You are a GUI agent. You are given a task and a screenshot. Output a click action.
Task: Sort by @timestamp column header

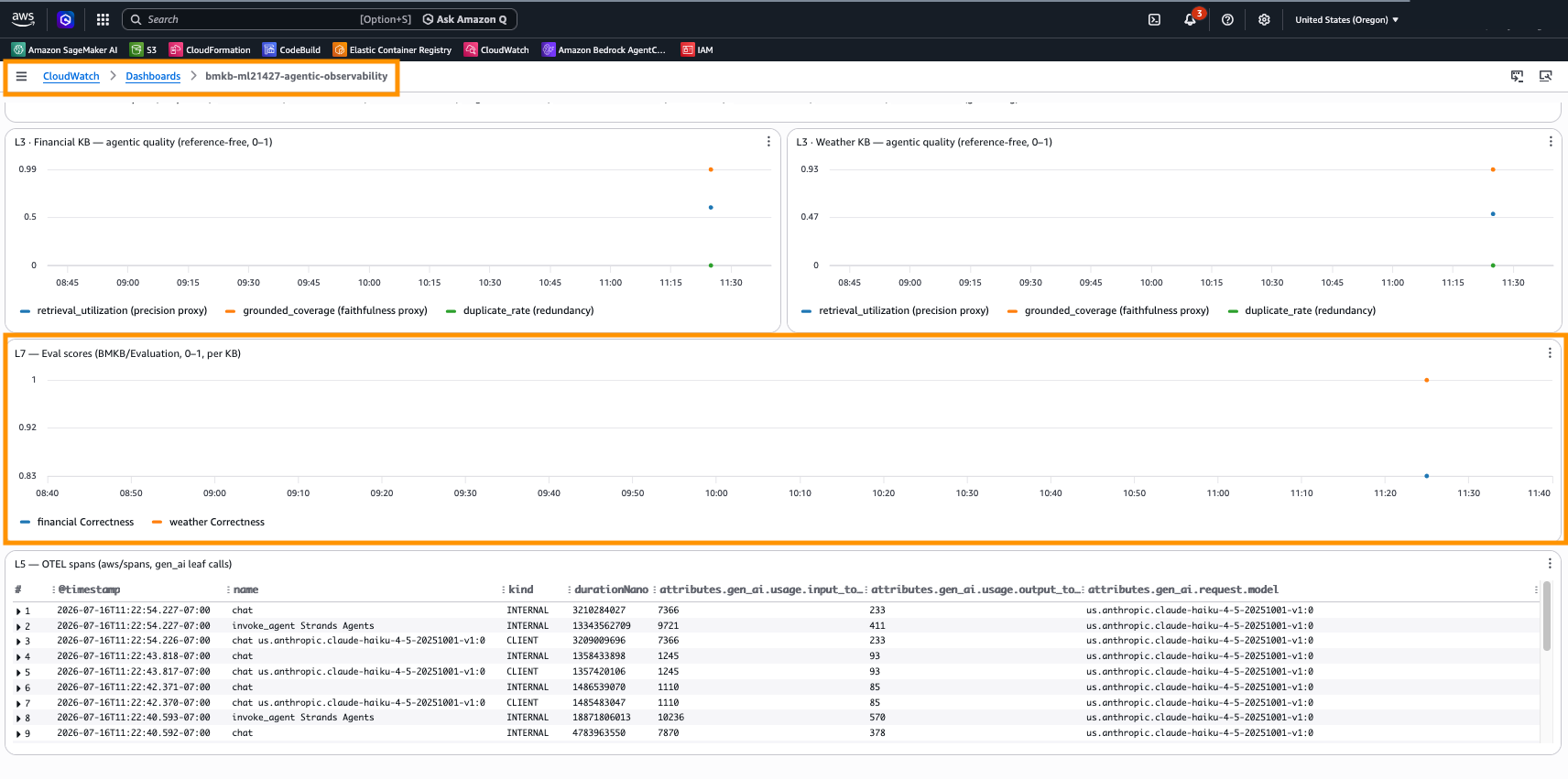[89, 590]
